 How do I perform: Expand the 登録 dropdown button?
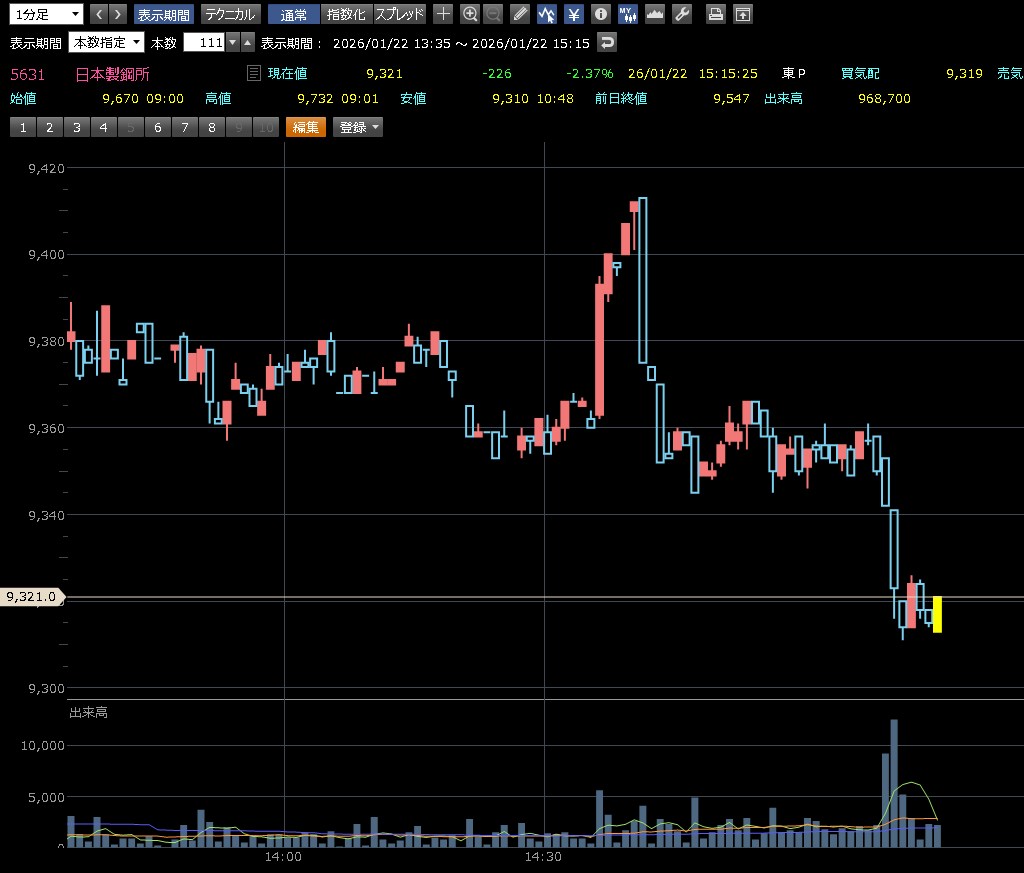(x=358, y=127)
